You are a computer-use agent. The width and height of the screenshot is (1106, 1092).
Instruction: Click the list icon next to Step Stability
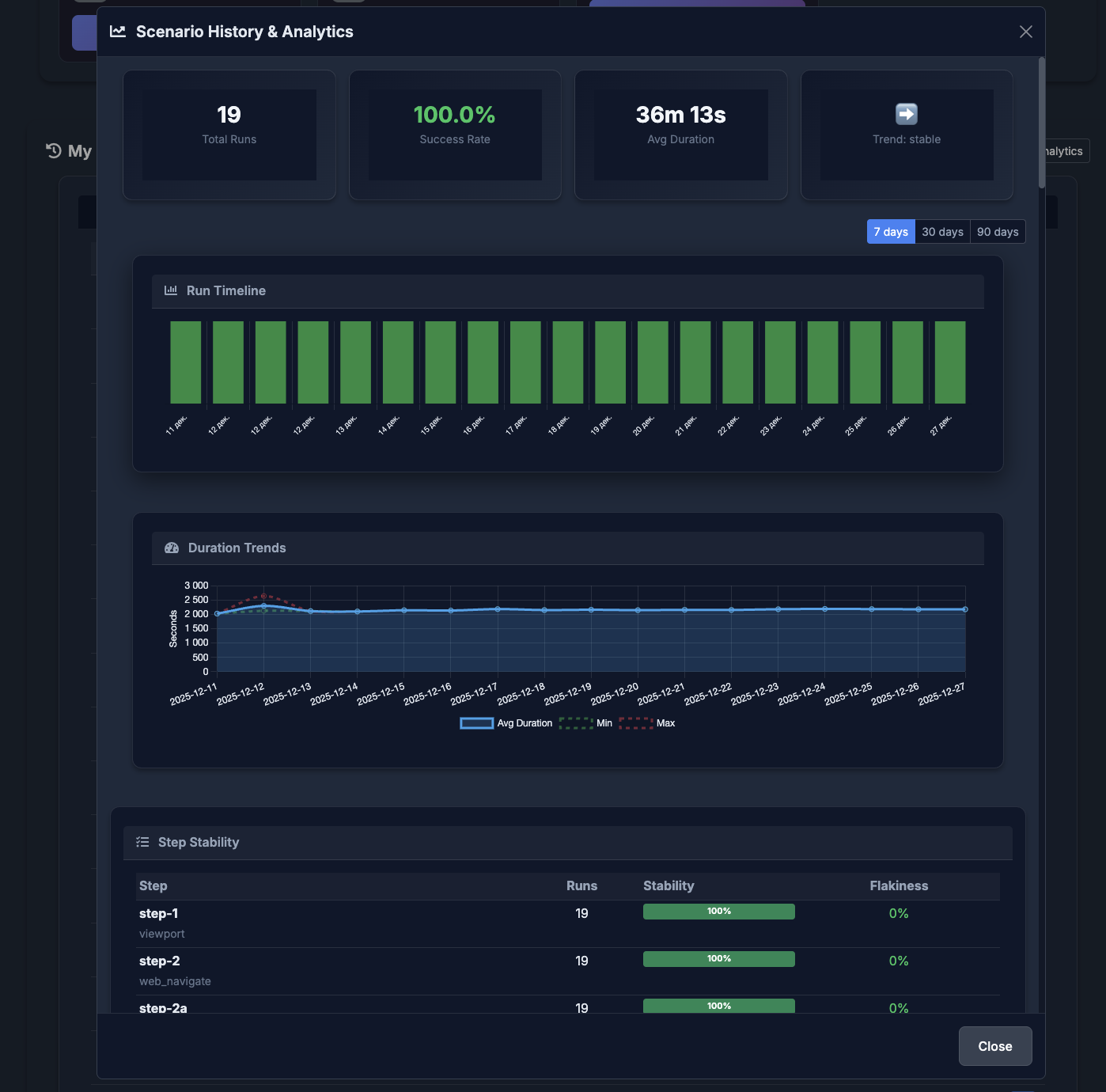142,842
